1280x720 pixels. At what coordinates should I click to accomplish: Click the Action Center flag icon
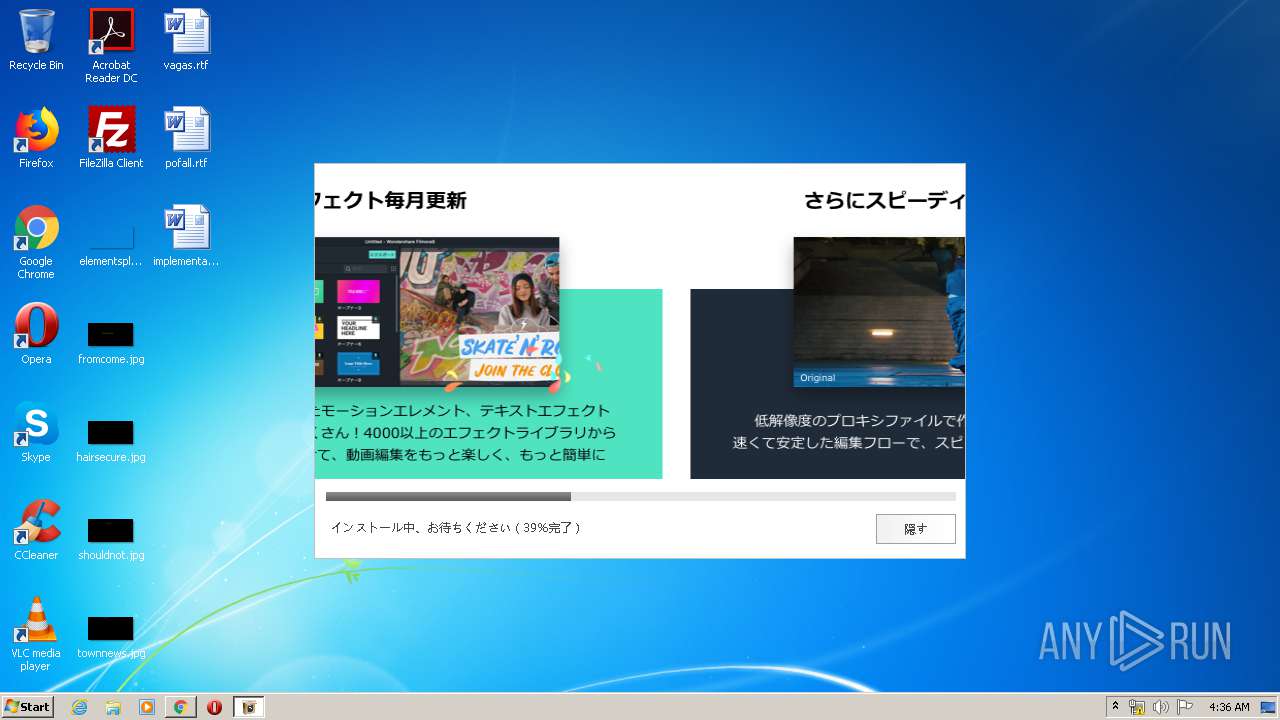1184,707
